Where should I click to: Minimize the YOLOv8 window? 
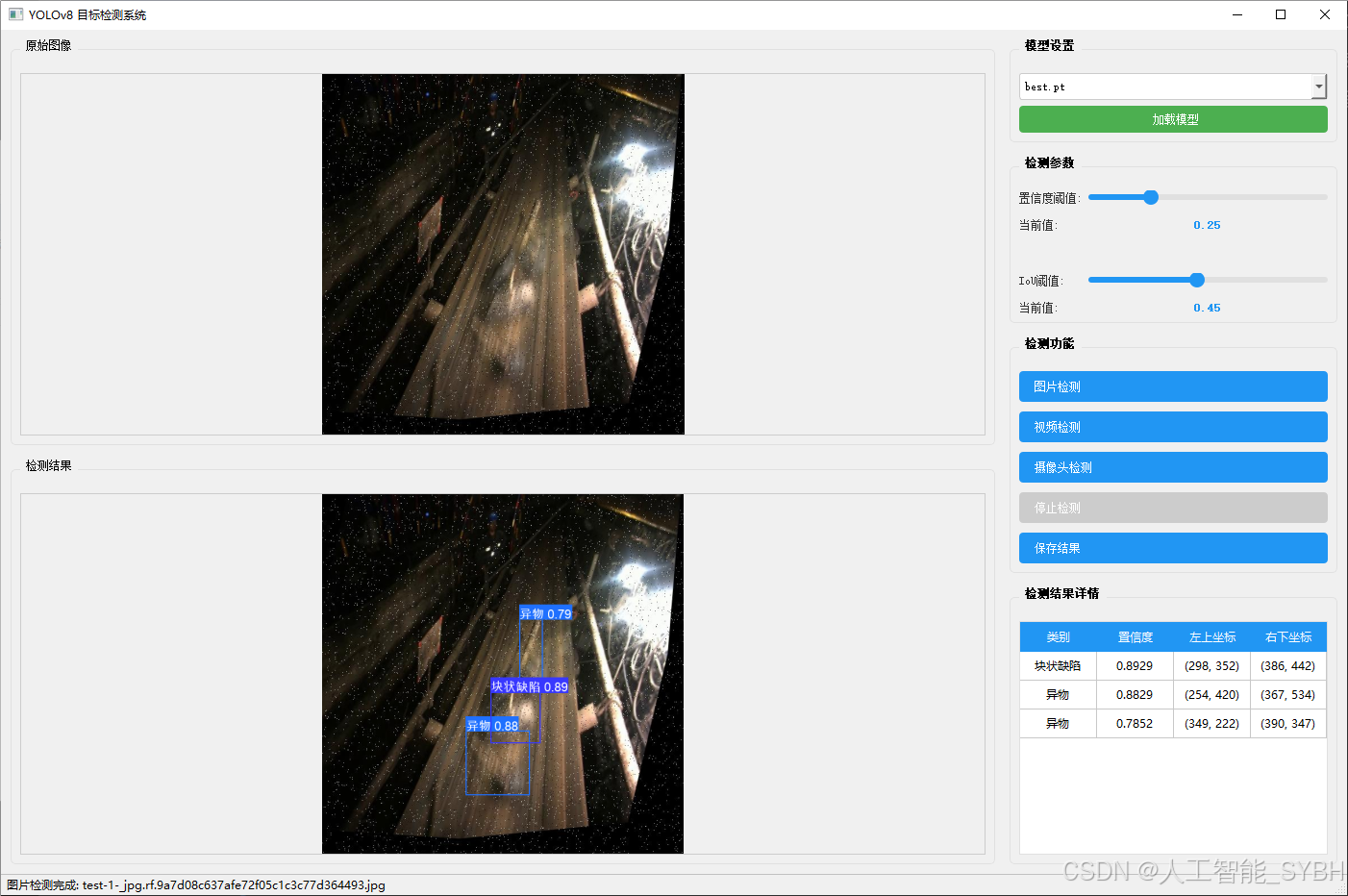[1237, 14]
